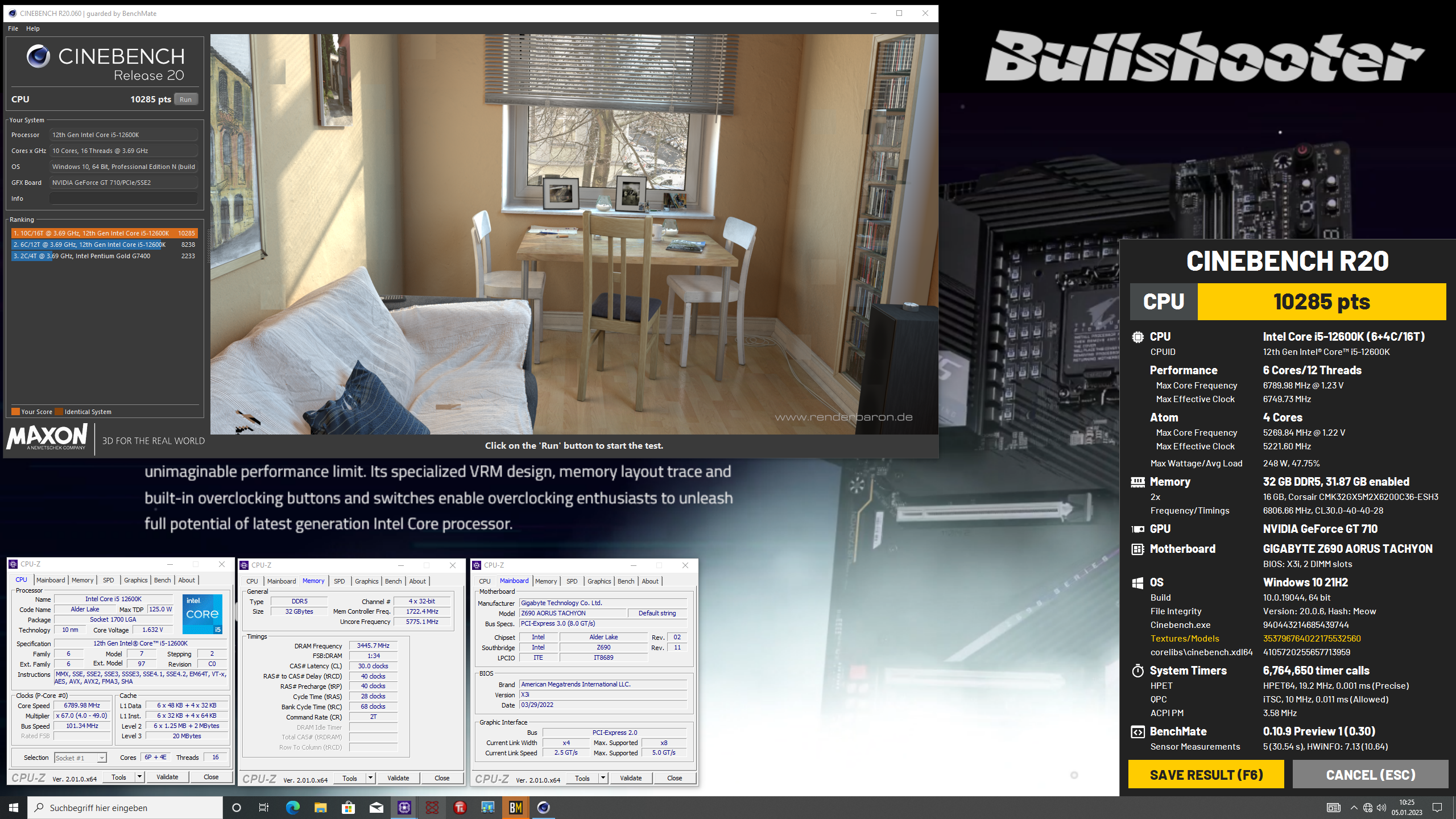This screenshot has height=819, width=1456.
Task: Select the 6C/12T i5-12600K ranking row
Action: click(104, 245)
